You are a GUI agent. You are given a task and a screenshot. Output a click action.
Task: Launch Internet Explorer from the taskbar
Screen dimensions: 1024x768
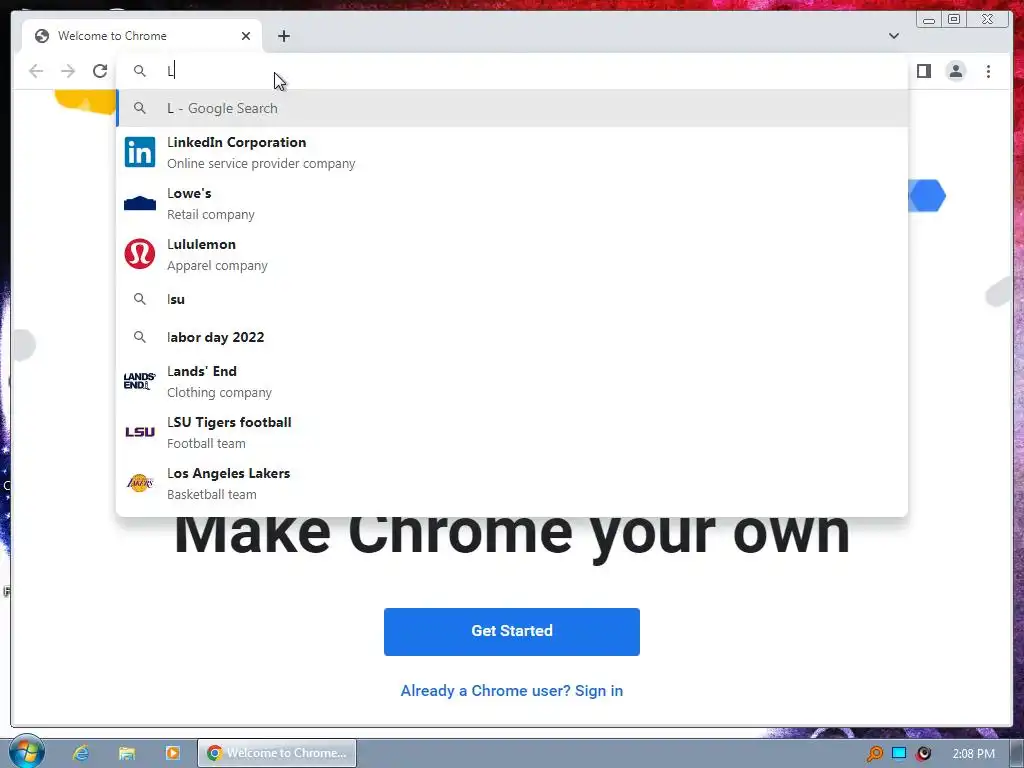[x=81, y=753]
